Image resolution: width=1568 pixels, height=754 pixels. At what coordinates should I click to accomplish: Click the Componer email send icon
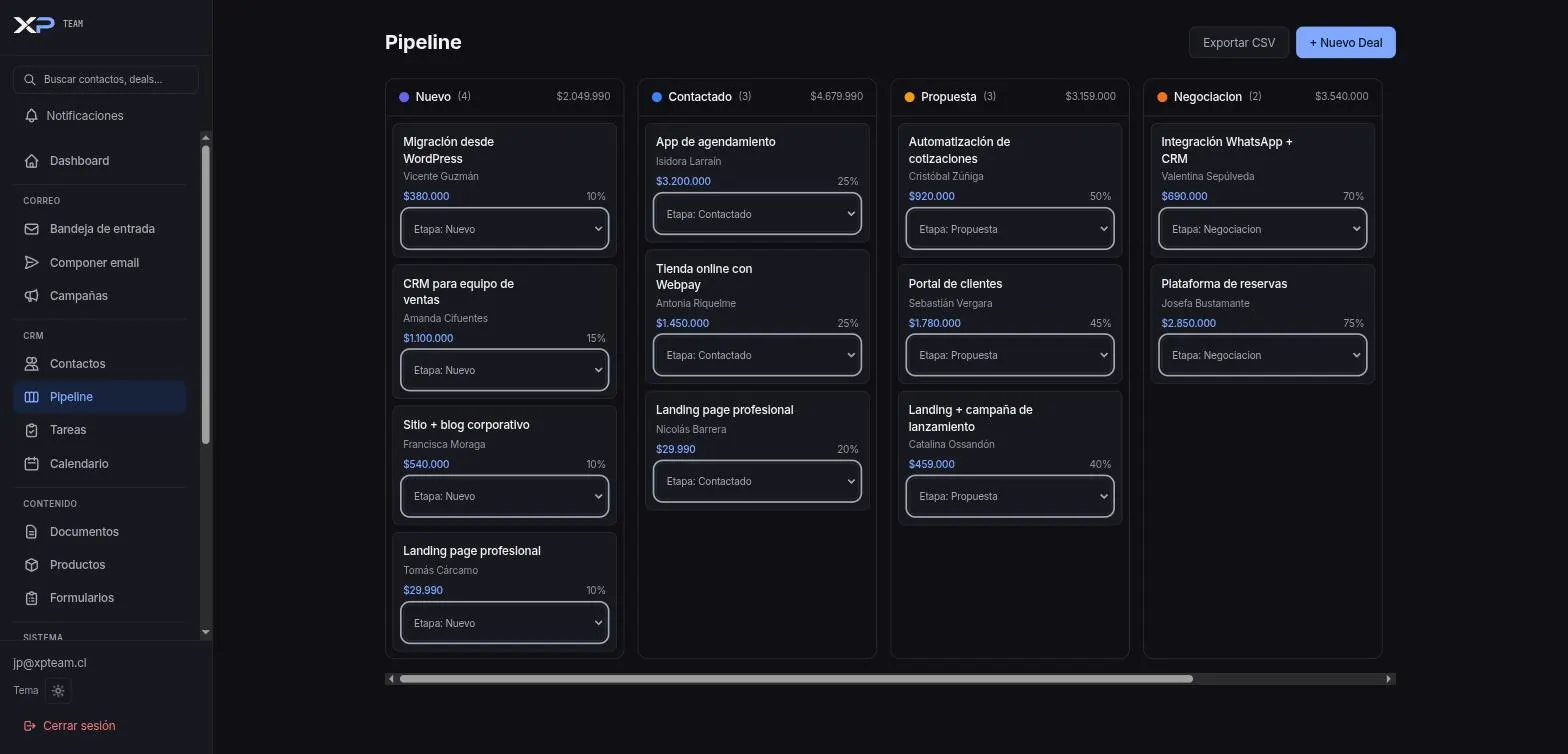32,263
